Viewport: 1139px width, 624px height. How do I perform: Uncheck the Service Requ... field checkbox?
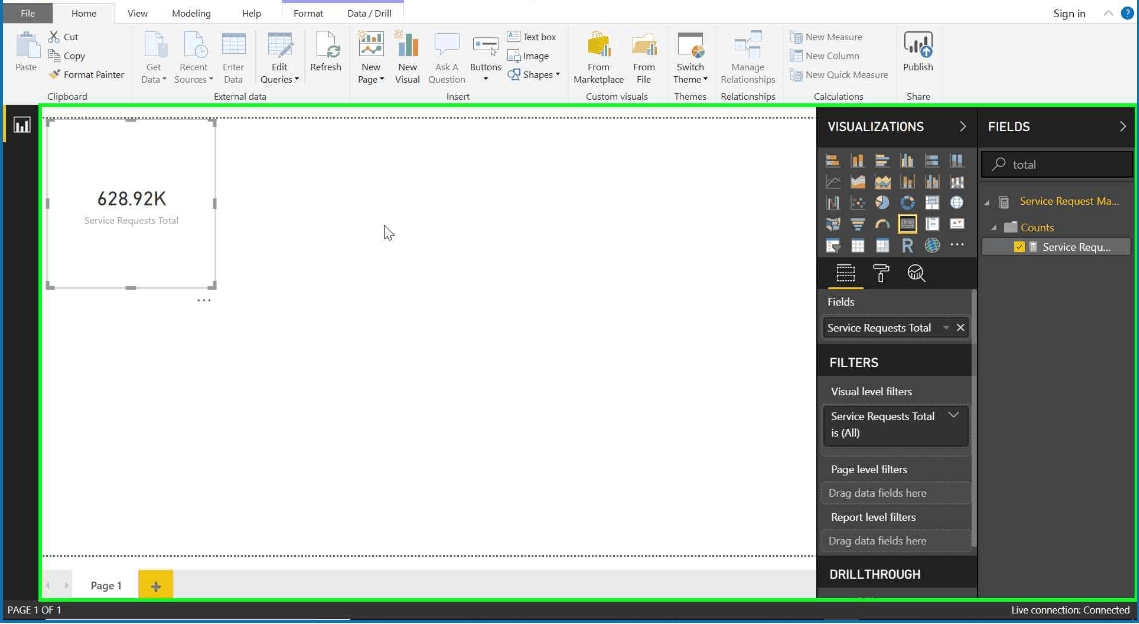tap(1019, 247)
